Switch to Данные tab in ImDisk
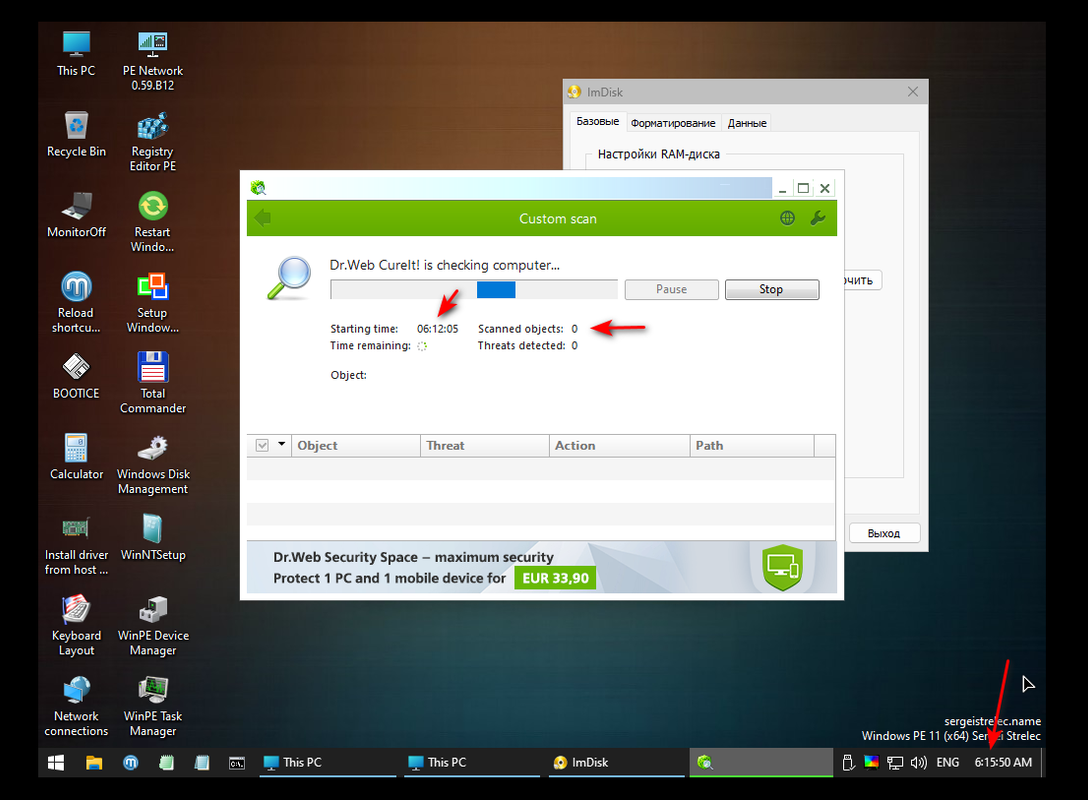The height and width of the screenshot is (800, 1088). pyautogui.click(x=747, y=123)
